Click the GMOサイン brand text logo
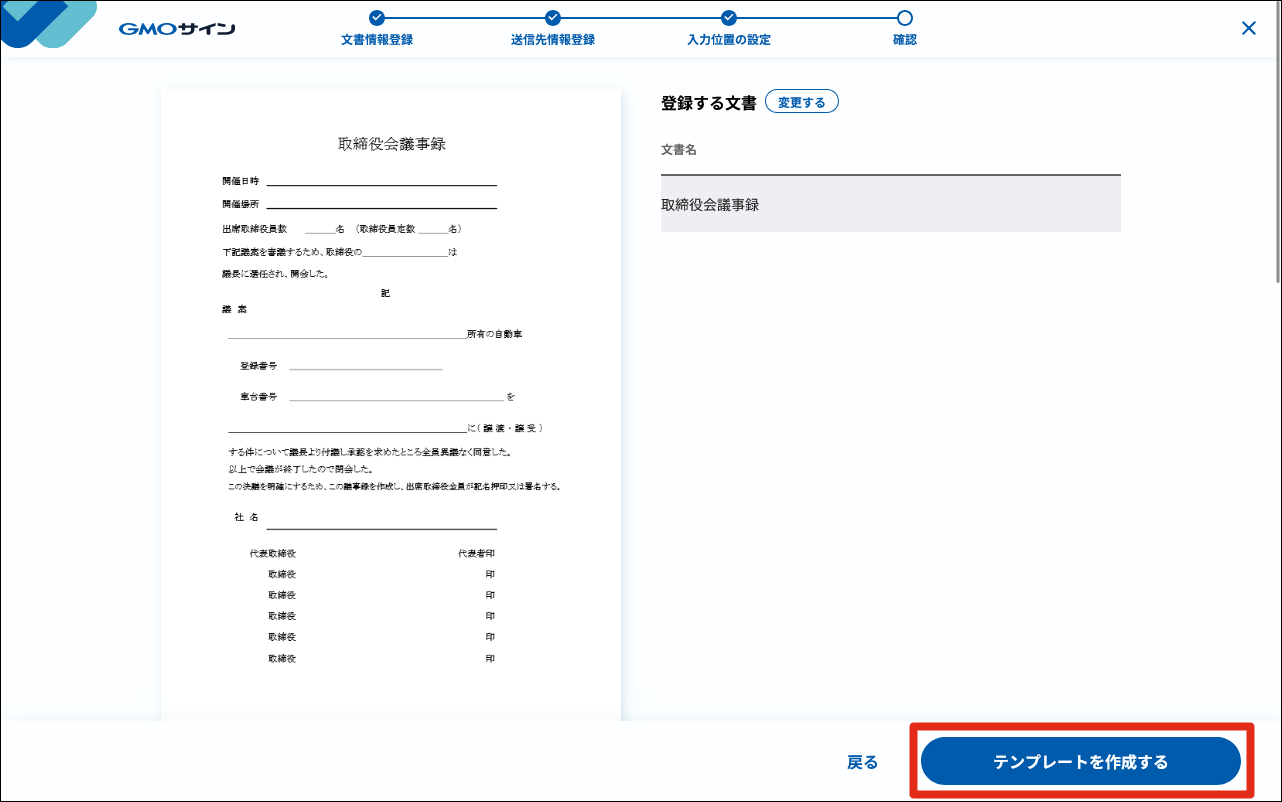This screenshot has width=1282, height=802. point(177,29)
